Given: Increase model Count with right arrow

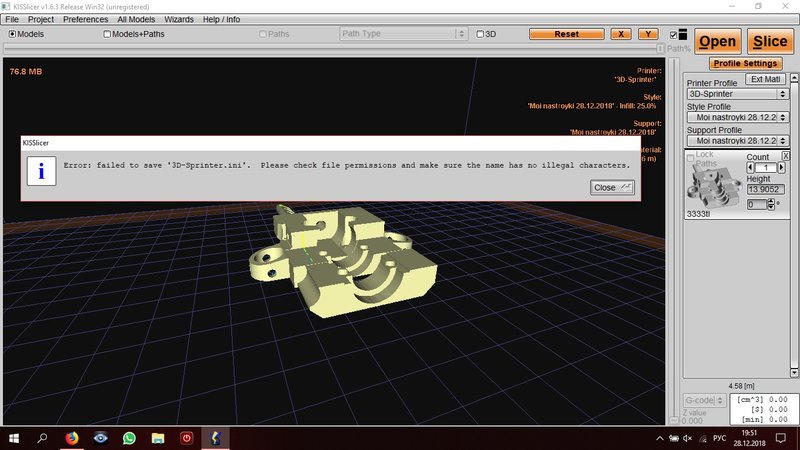Looking at the screenshot, I should (x=783, y=167).
